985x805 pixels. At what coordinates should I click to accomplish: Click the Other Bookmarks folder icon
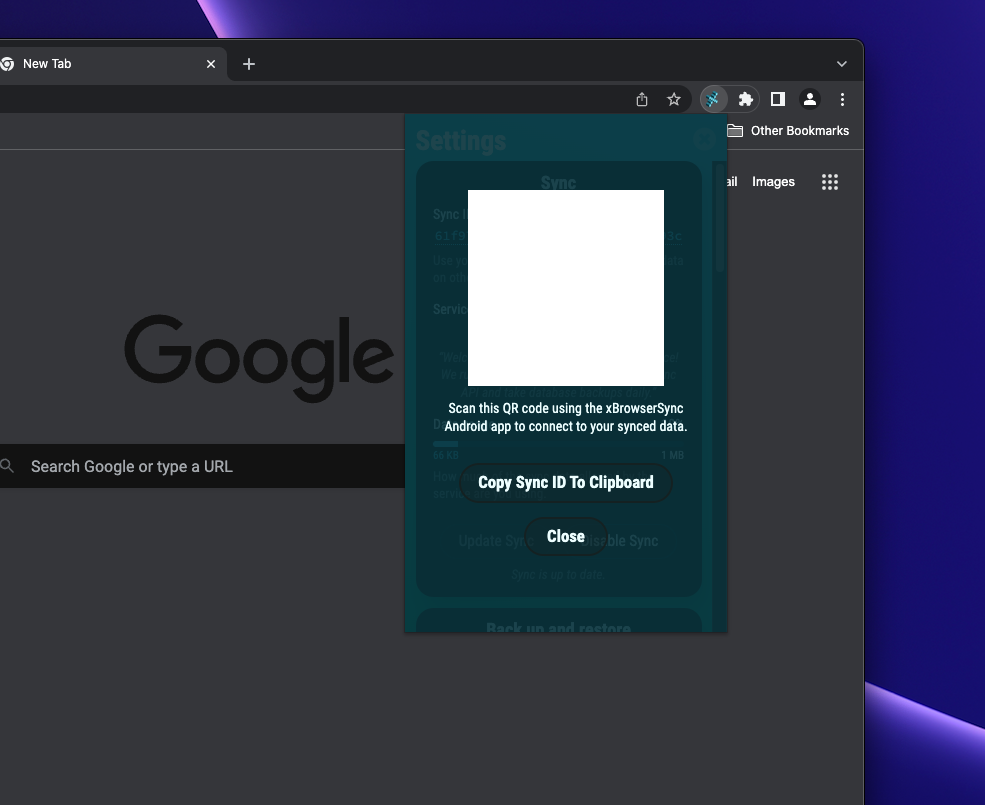coord(735,130)
